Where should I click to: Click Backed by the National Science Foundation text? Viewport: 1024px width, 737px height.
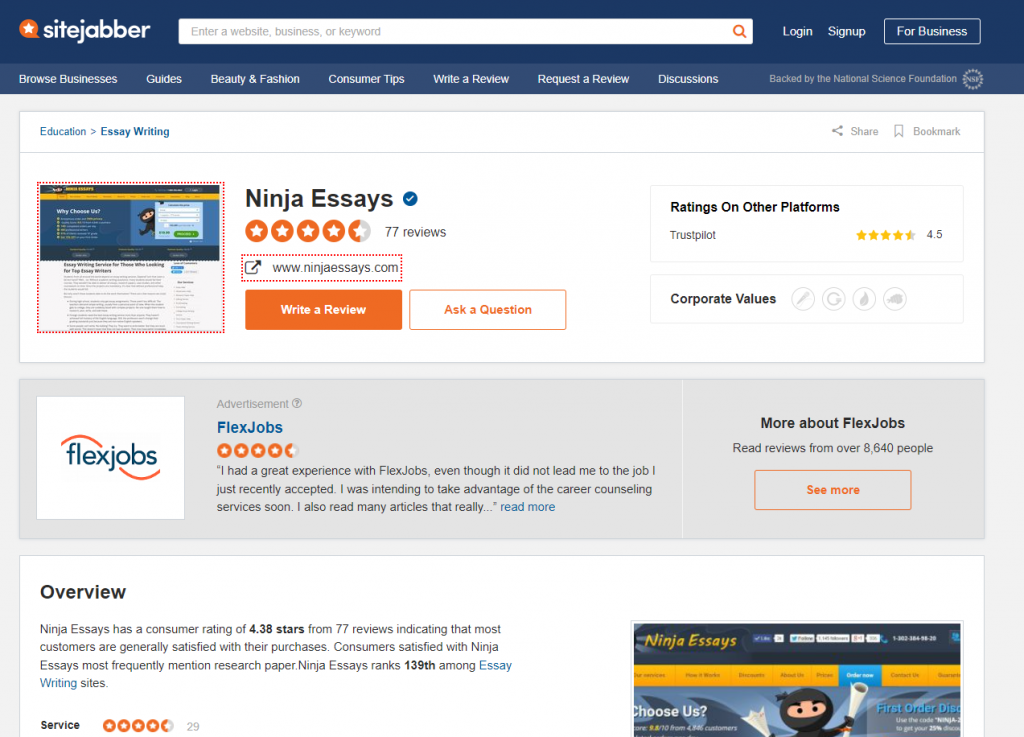point(863,79)
